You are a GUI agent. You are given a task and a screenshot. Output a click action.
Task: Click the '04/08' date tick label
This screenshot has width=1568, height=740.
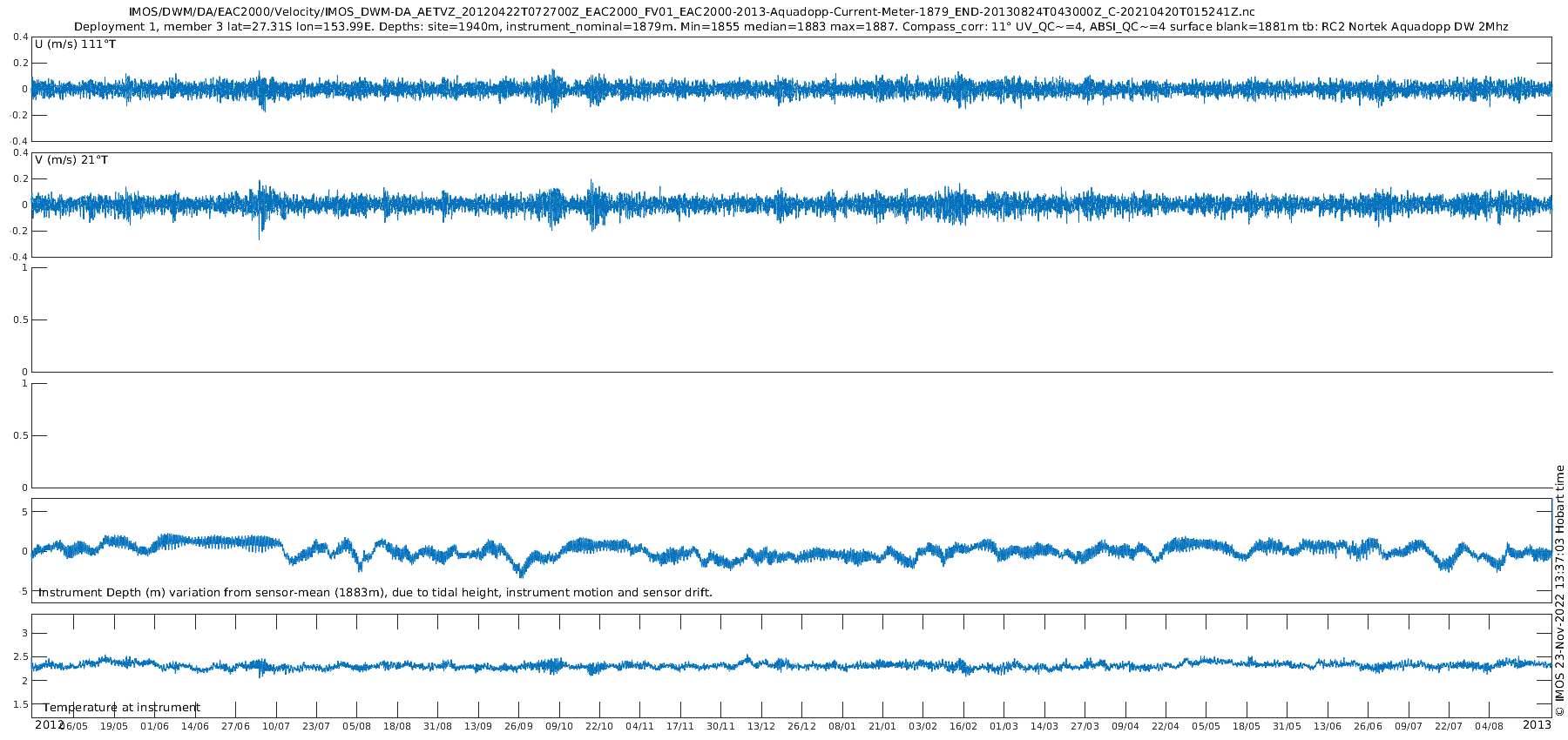pos(1490,726)
